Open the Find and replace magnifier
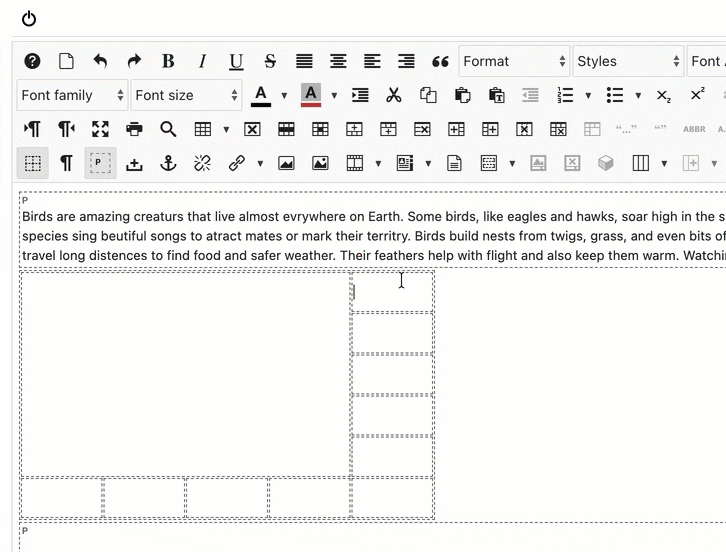 [x=168, y=129]
